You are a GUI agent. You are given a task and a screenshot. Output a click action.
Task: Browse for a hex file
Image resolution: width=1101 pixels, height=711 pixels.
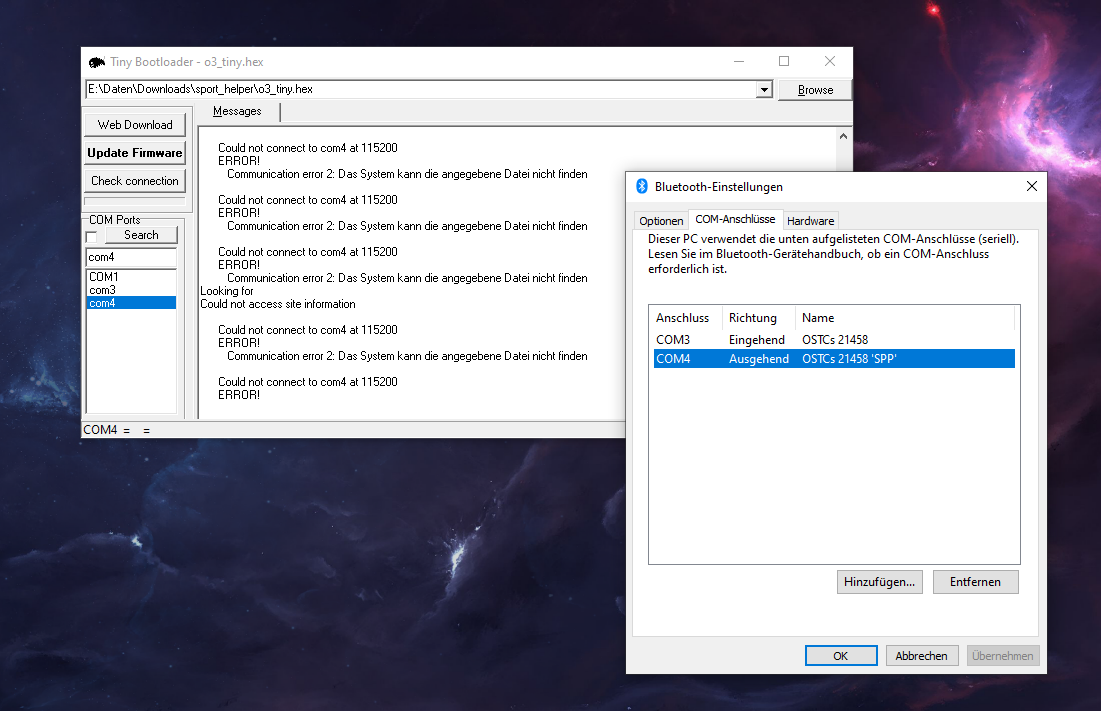click(815, 90)
